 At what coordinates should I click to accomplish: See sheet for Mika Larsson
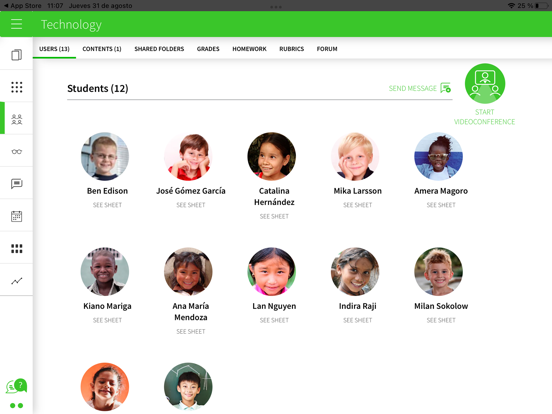pyautogui.click(x=358, y=205)
